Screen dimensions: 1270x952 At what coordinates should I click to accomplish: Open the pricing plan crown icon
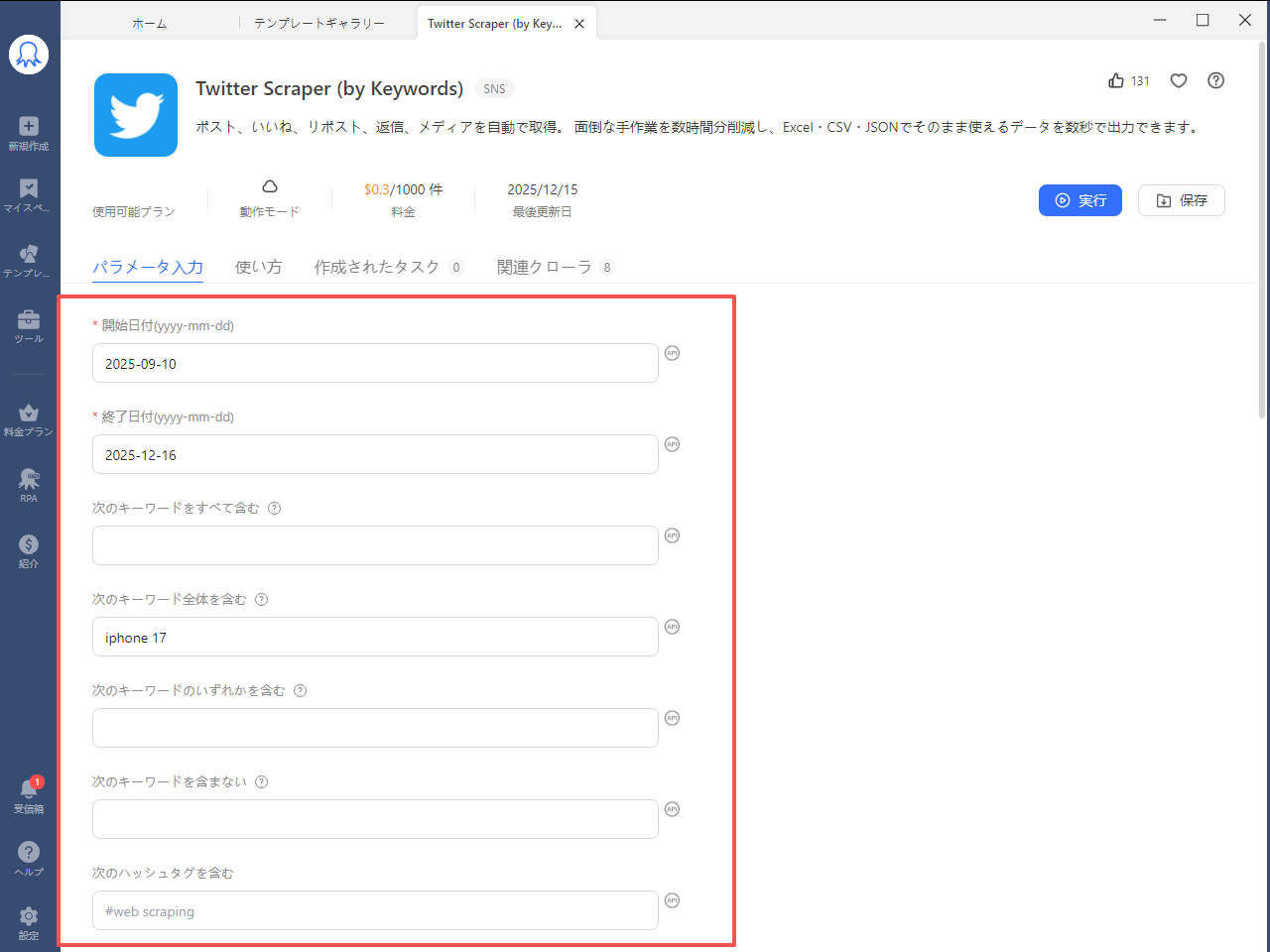[29, 414]
